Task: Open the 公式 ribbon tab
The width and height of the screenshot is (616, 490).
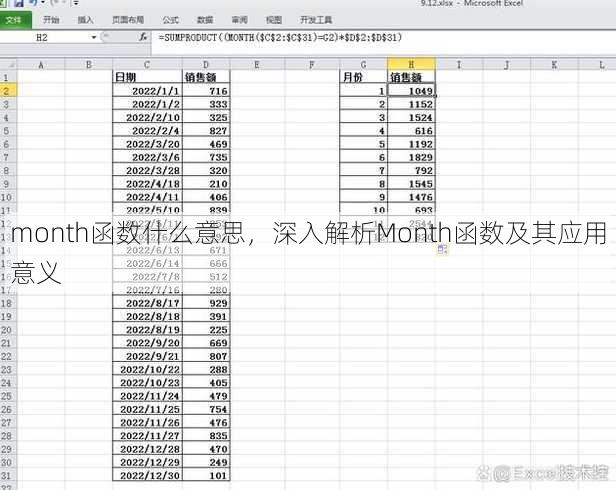Action: [x=170, y=20]
